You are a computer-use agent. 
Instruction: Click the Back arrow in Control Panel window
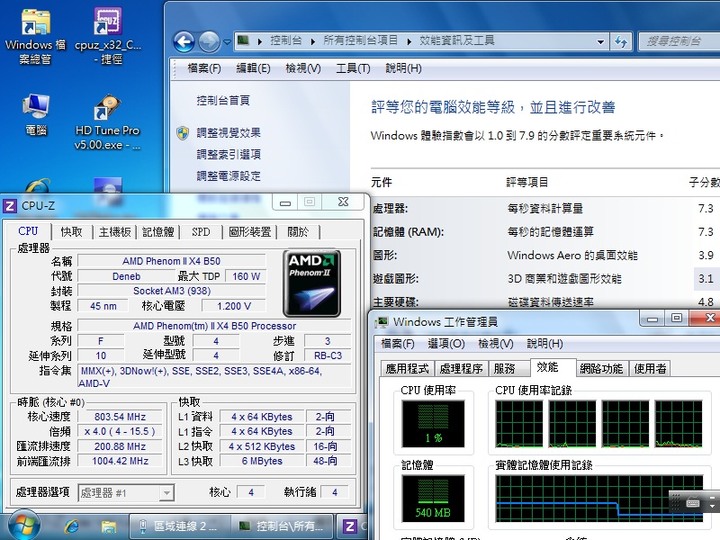coord(184,42)
